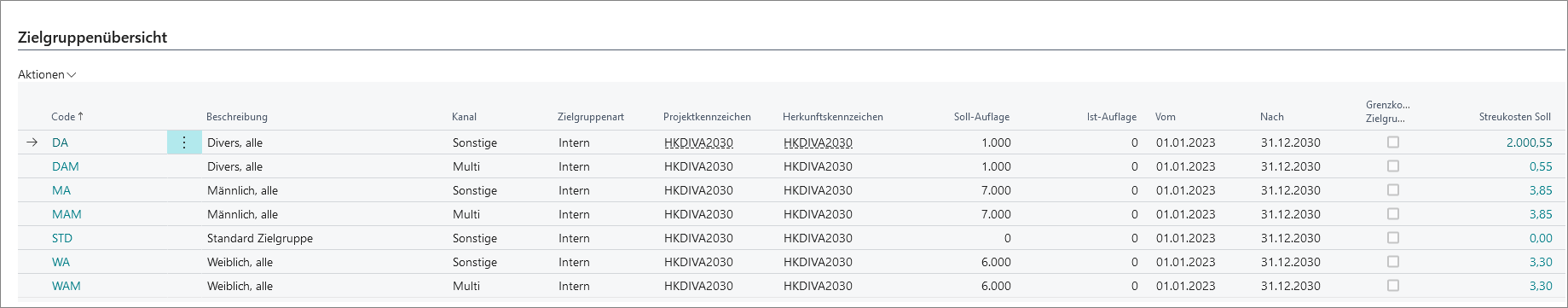Viewport: 1568px width, 308px height.
Task: Open the DAM code link
Action: 66,166
